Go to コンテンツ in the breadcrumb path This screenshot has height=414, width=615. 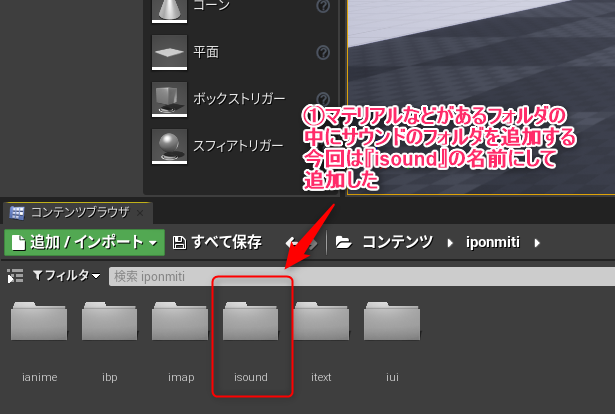click(397, 242)
